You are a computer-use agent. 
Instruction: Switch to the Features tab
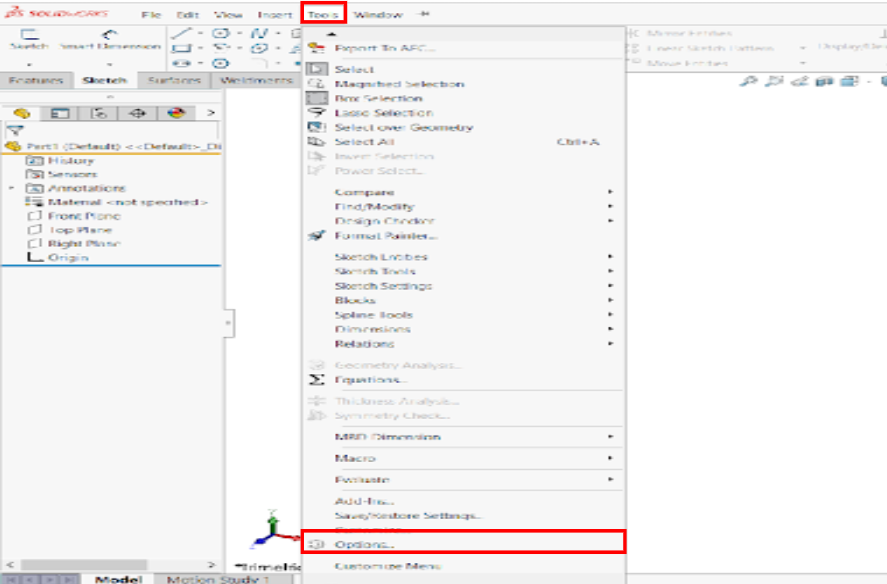(36, 80)
